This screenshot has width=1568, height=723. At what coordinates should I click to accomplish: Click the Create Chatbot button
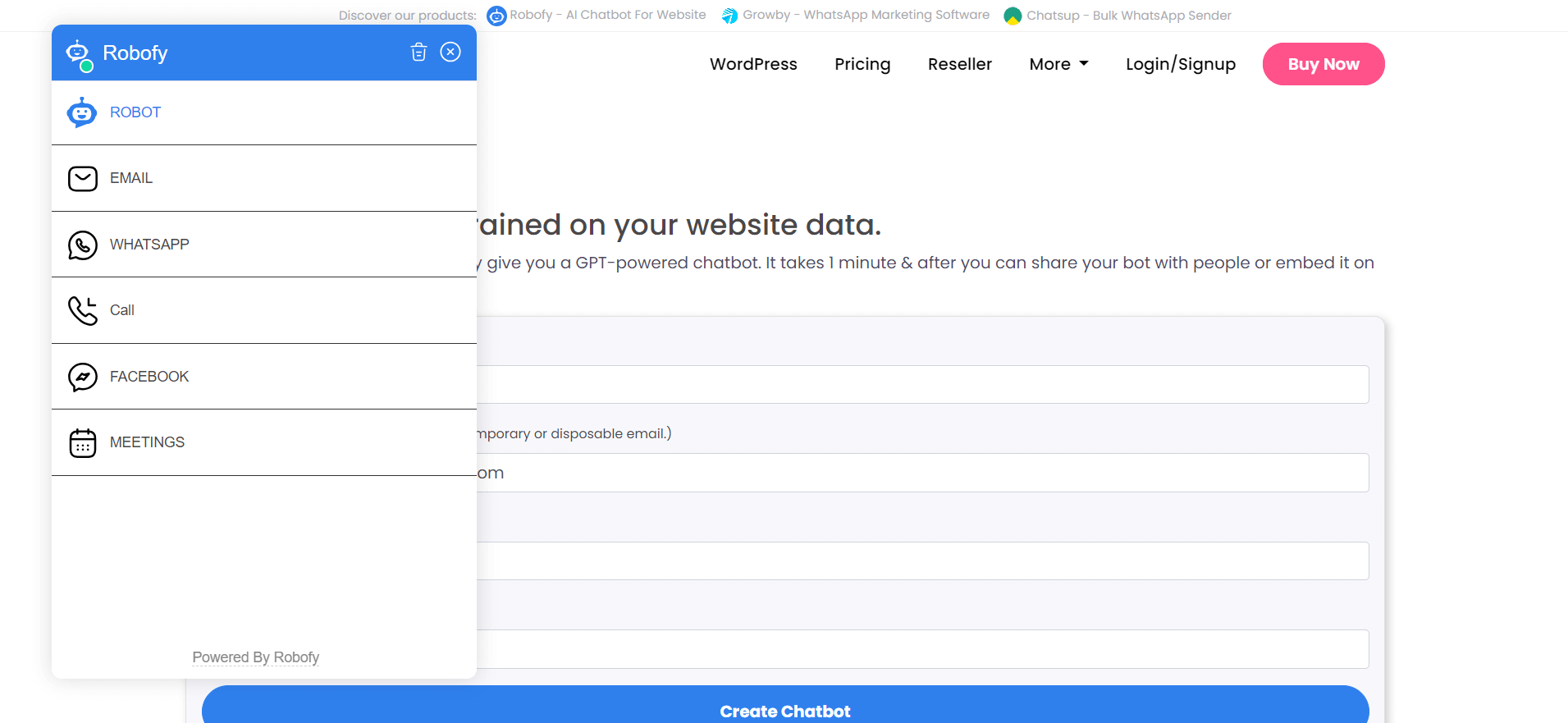coord(785,706)
